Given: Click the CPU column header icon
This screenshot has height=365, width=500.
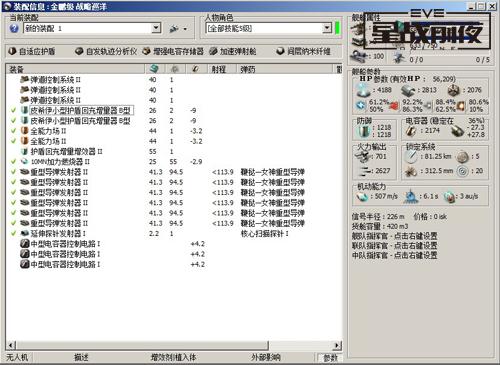Looking at the screenshot, I should [154, 69].
